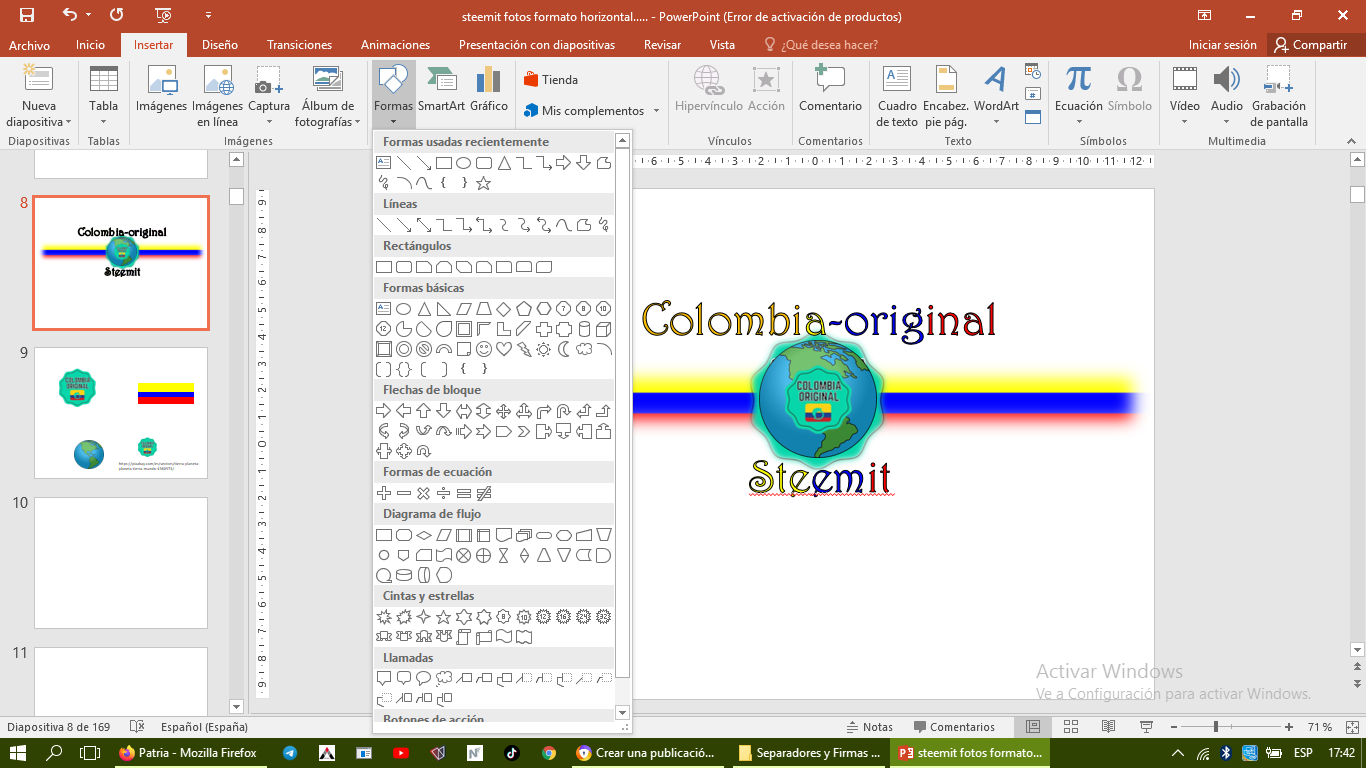Open the Animaciones tab

click(396, 45)
